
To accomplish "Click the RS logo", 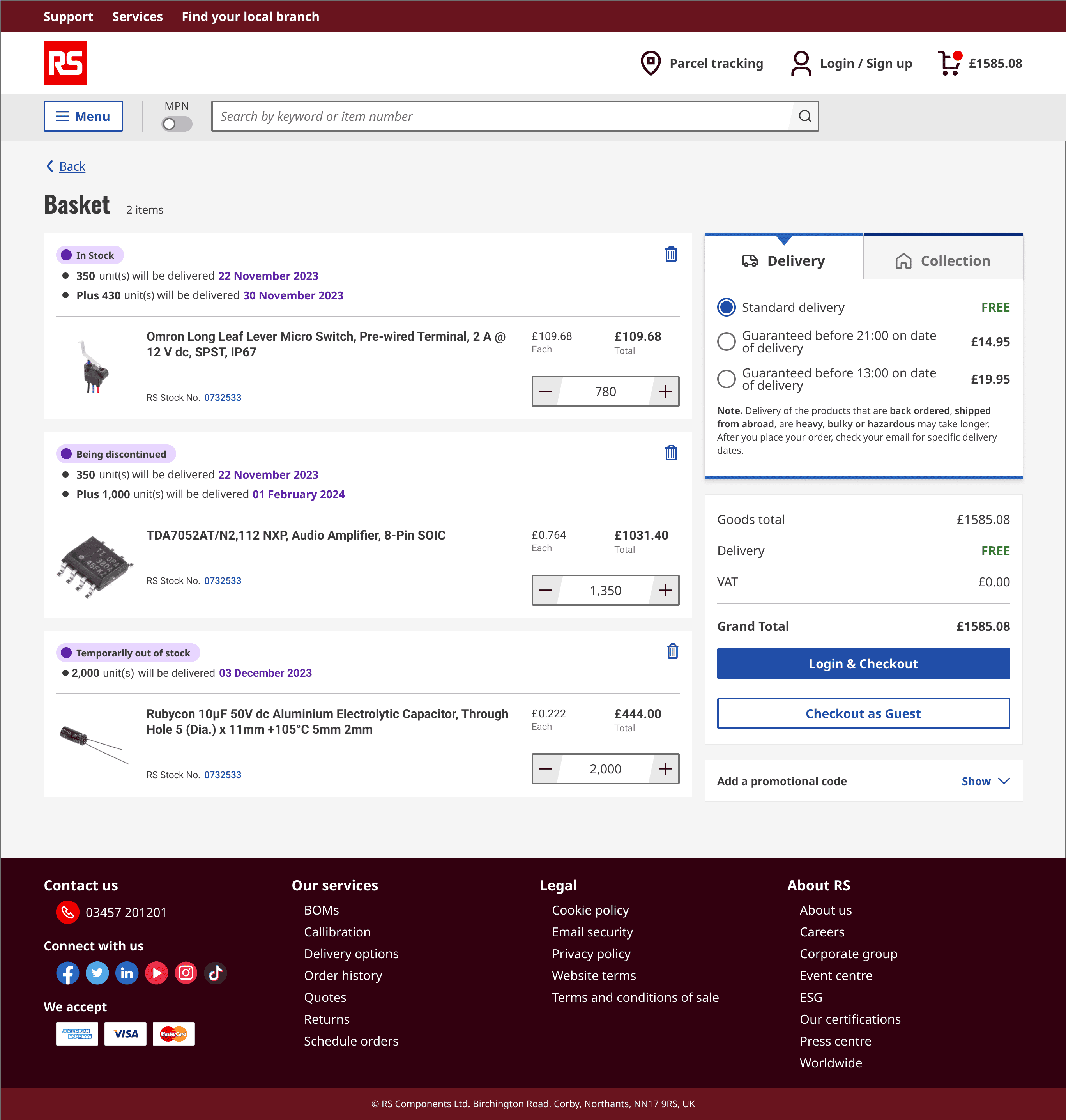I will [65, 63].
